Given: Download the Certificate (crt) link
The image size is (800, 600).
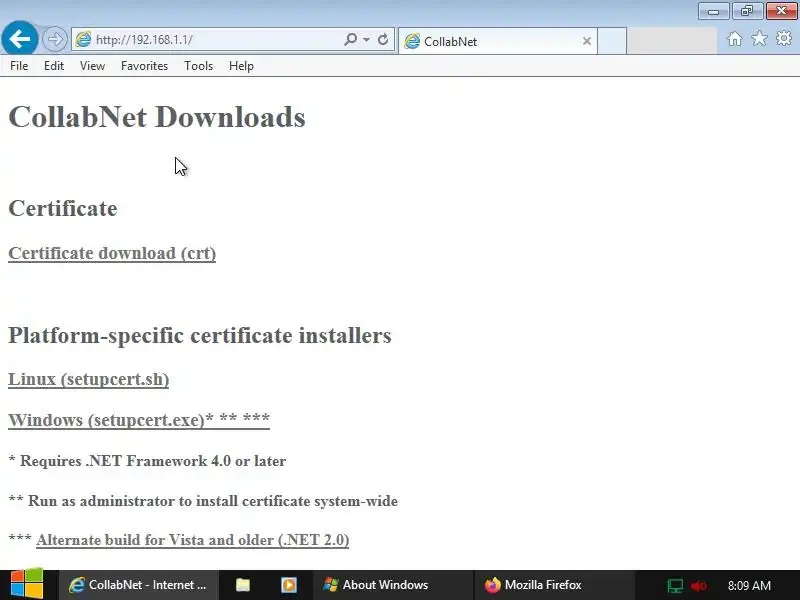Looking at the screenshot, I should pyautogui.click(x=112, y=254).
